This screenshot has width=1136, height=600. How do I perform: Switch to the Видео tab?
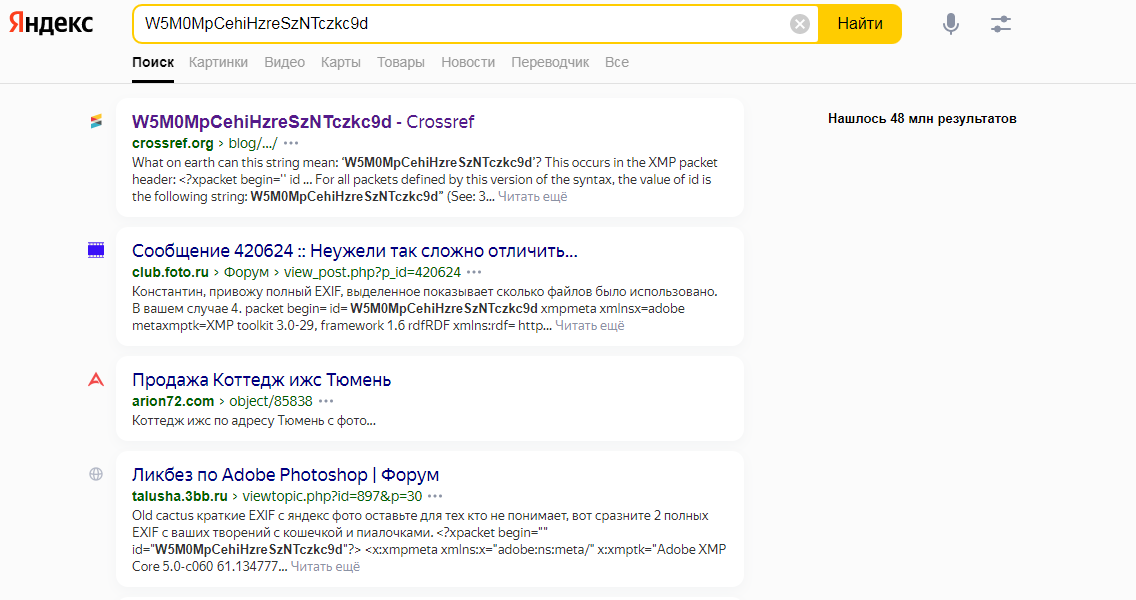[284, 62]
